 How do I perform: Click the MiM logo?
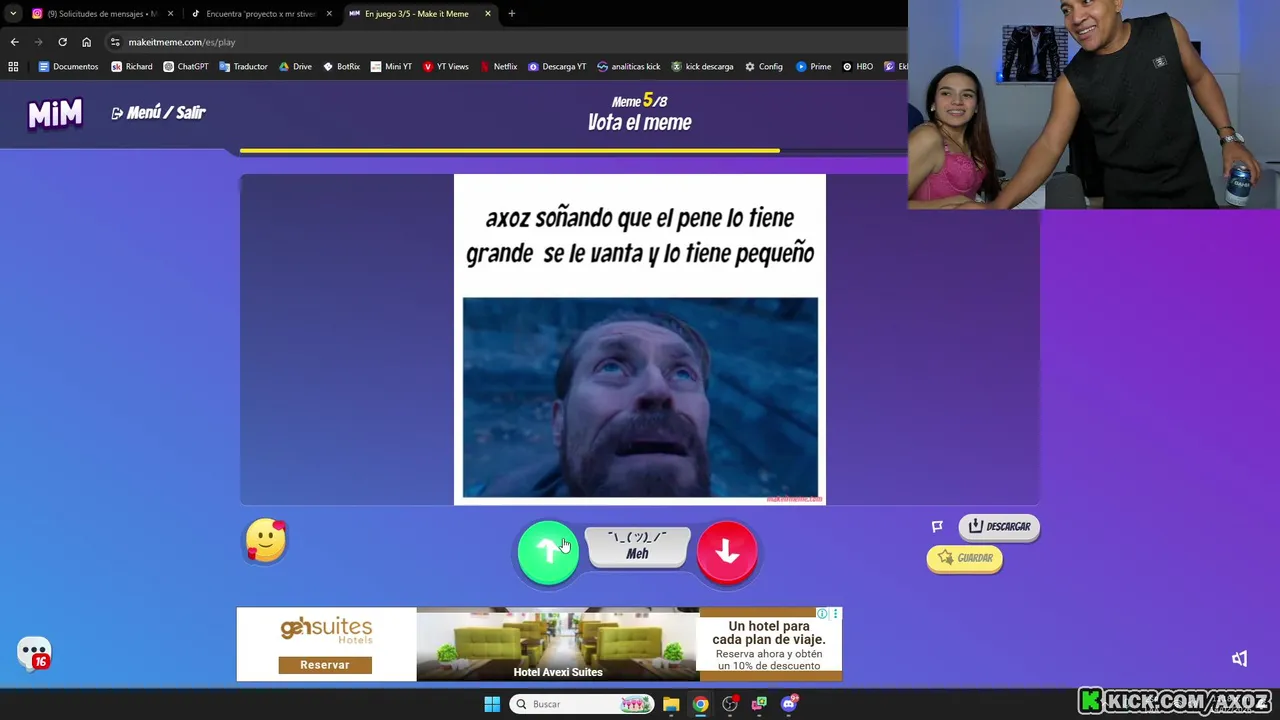pos(55,114)
